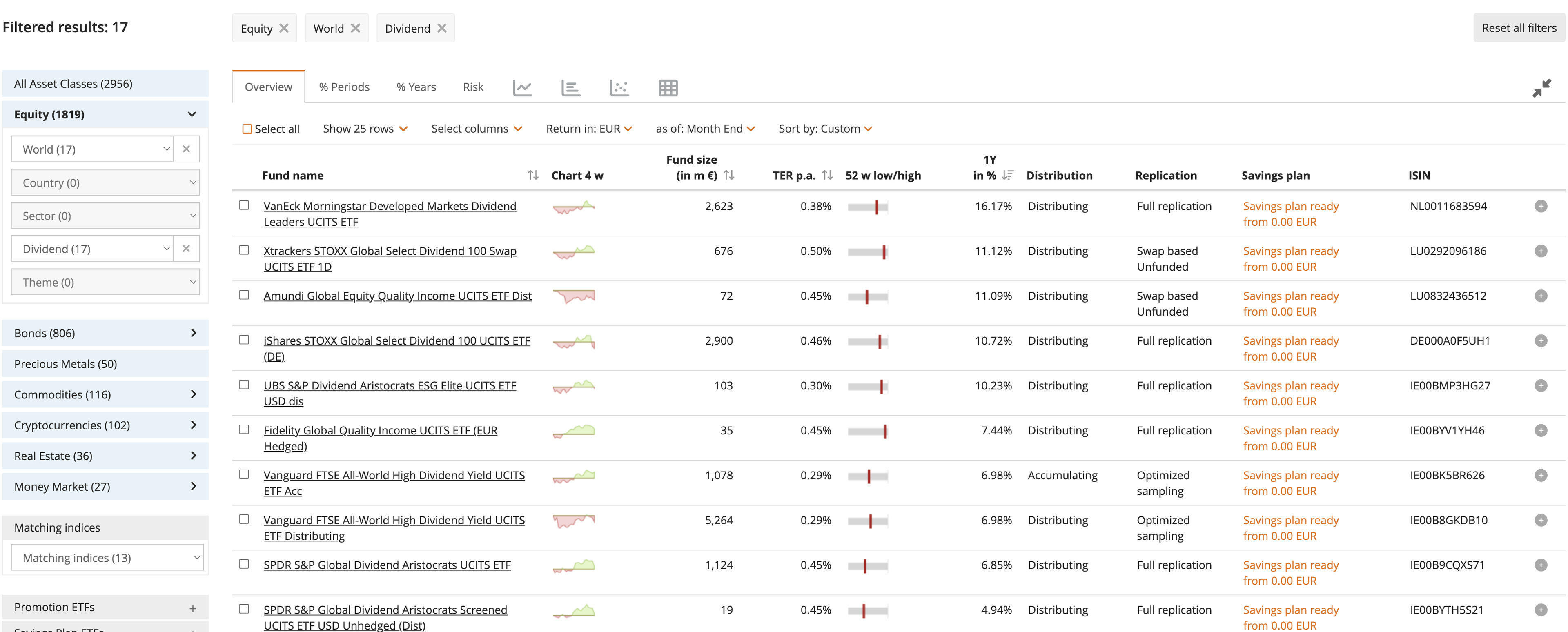Open the Sort by: Custom dropdown
This screenshot has height=632, width=1568.
(x=825, y=129)
